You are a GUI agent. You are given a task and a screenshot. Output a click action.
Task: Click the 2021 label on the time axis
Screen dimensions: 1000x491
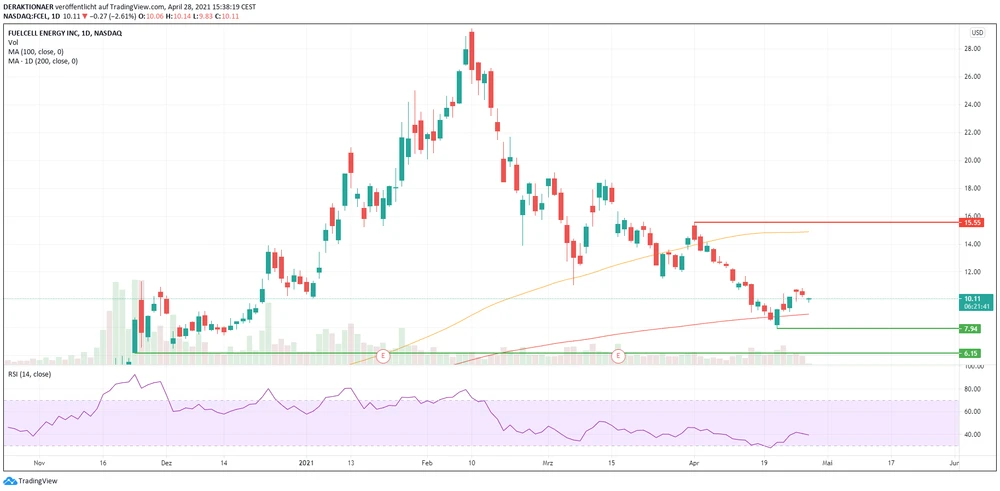(309, 464)
